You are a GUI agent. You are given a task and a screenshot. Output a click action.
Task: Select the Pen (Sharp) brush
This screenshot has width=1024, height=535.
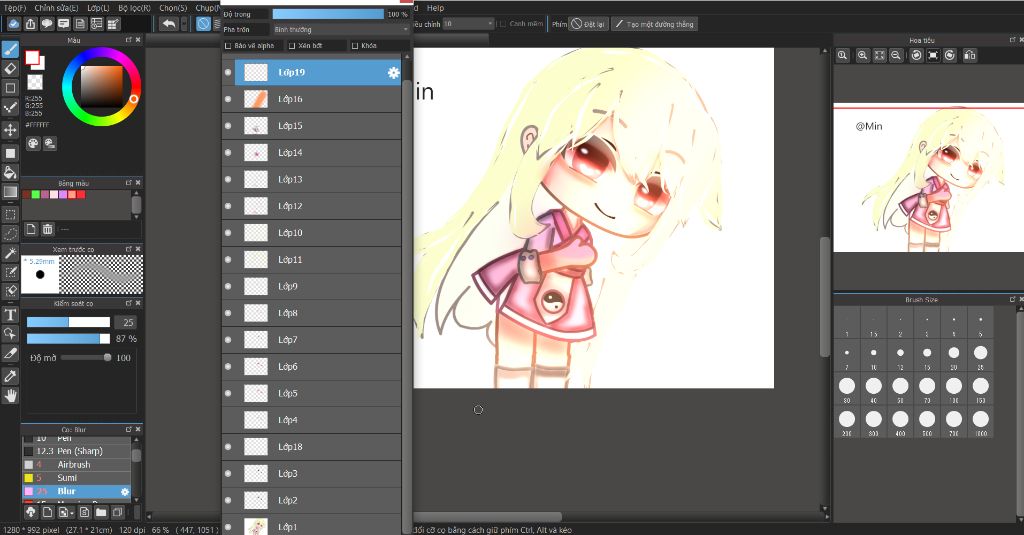(x=76, y=451)
